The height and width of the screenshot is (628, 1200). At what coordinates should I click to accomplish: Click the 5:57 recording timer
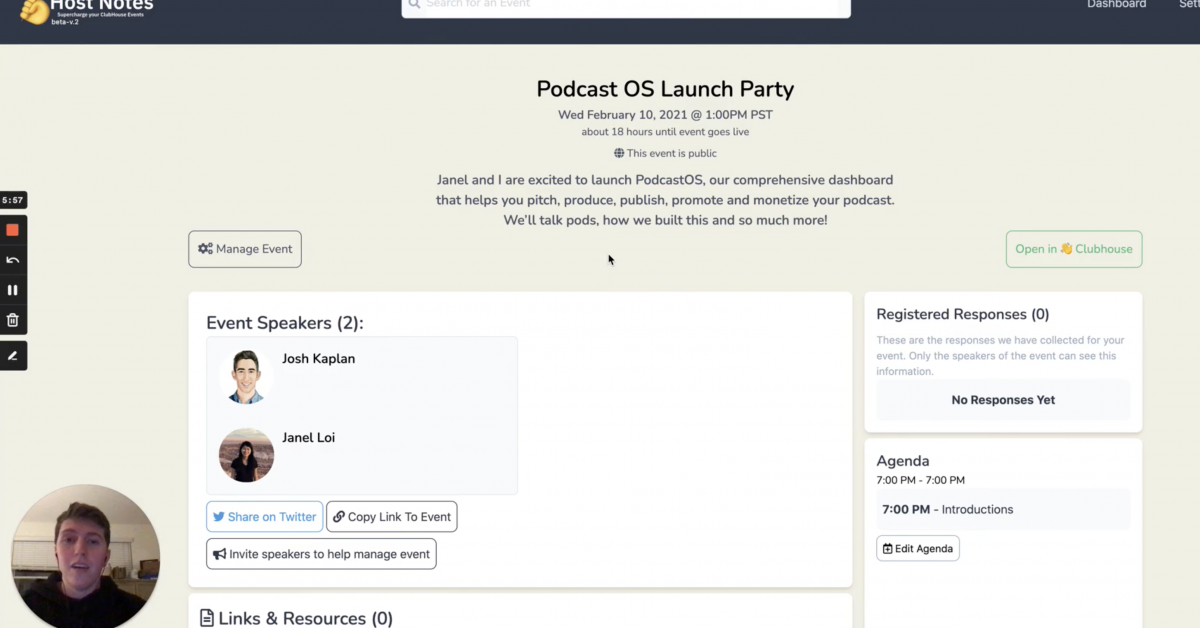[13, 200]
